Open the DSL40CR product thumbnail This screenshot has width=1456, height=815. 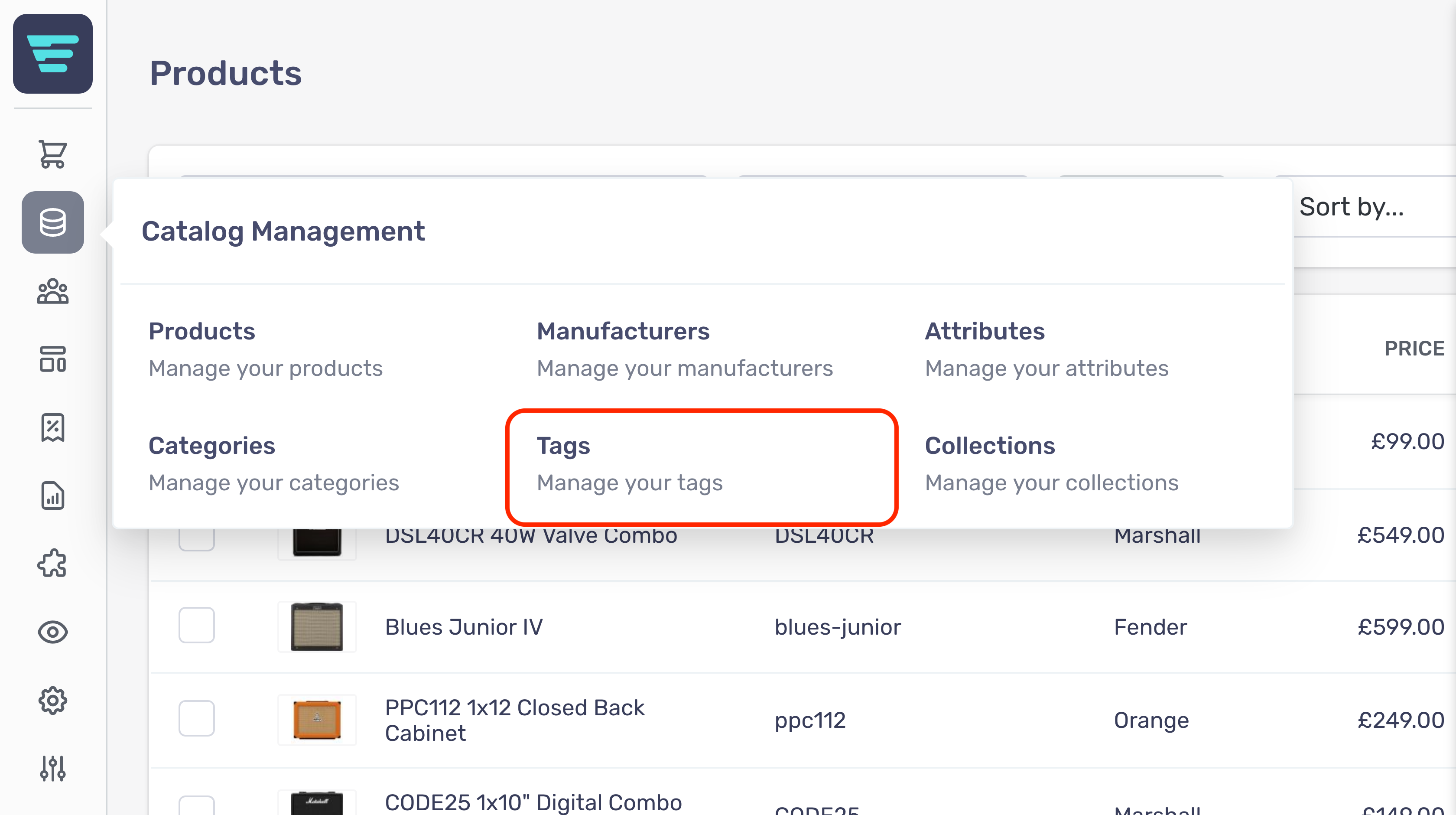pos(317,544)
